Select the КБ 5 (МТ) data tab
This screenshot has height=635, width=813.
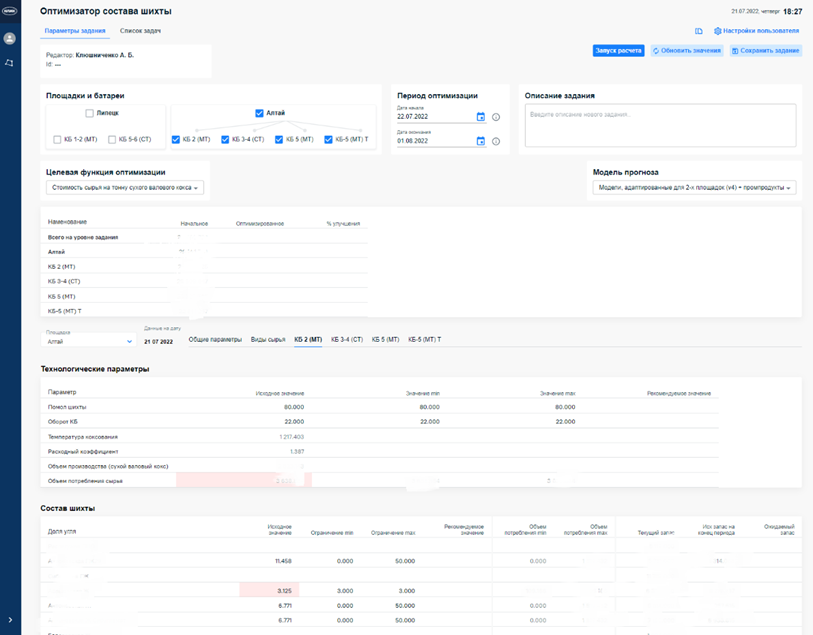click(x=385, y=340)
